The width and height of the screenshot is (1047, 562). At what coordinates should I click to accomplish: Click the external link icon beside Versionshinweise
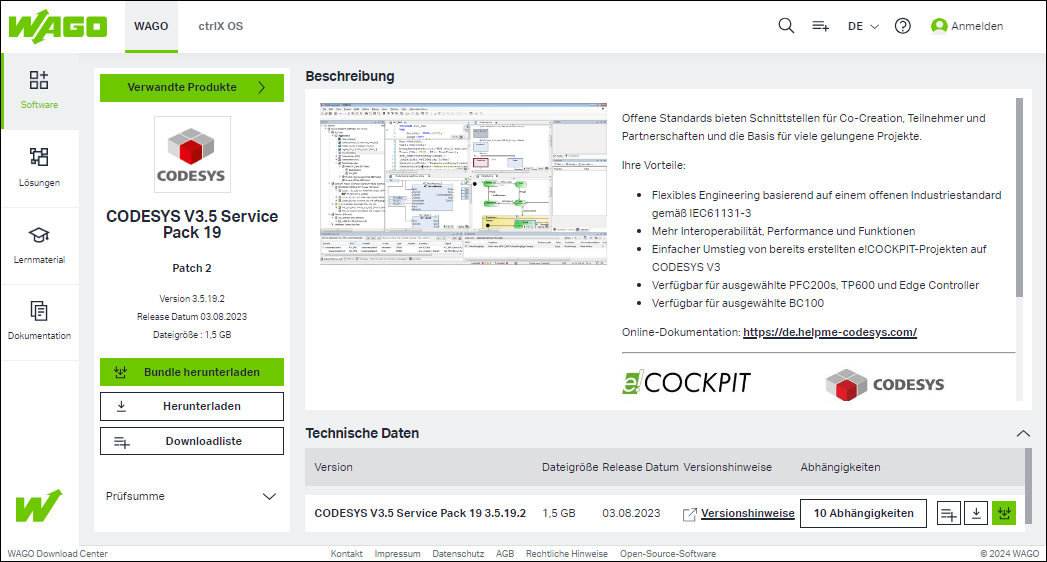(690, 514)
